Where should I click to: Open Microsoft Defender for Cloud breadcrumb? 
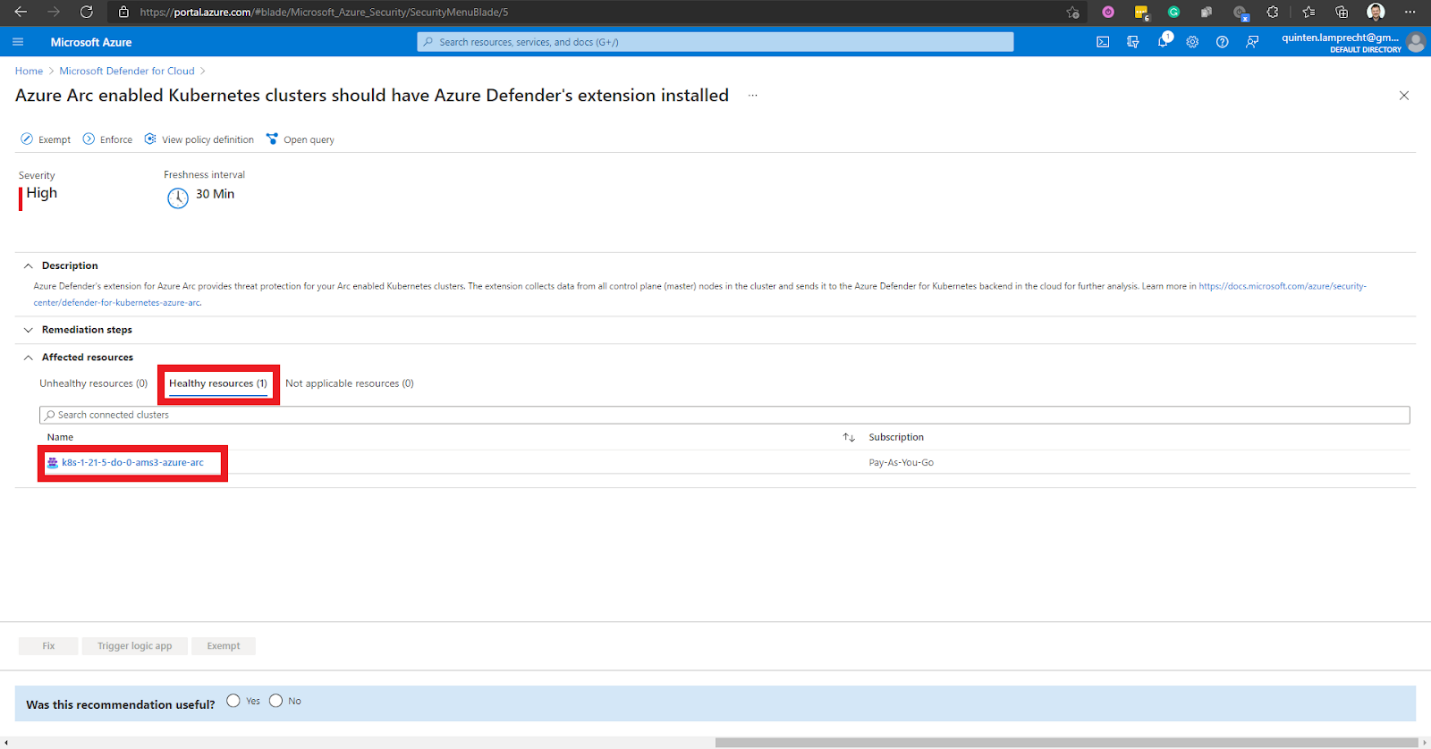click(x=127, y=71)
